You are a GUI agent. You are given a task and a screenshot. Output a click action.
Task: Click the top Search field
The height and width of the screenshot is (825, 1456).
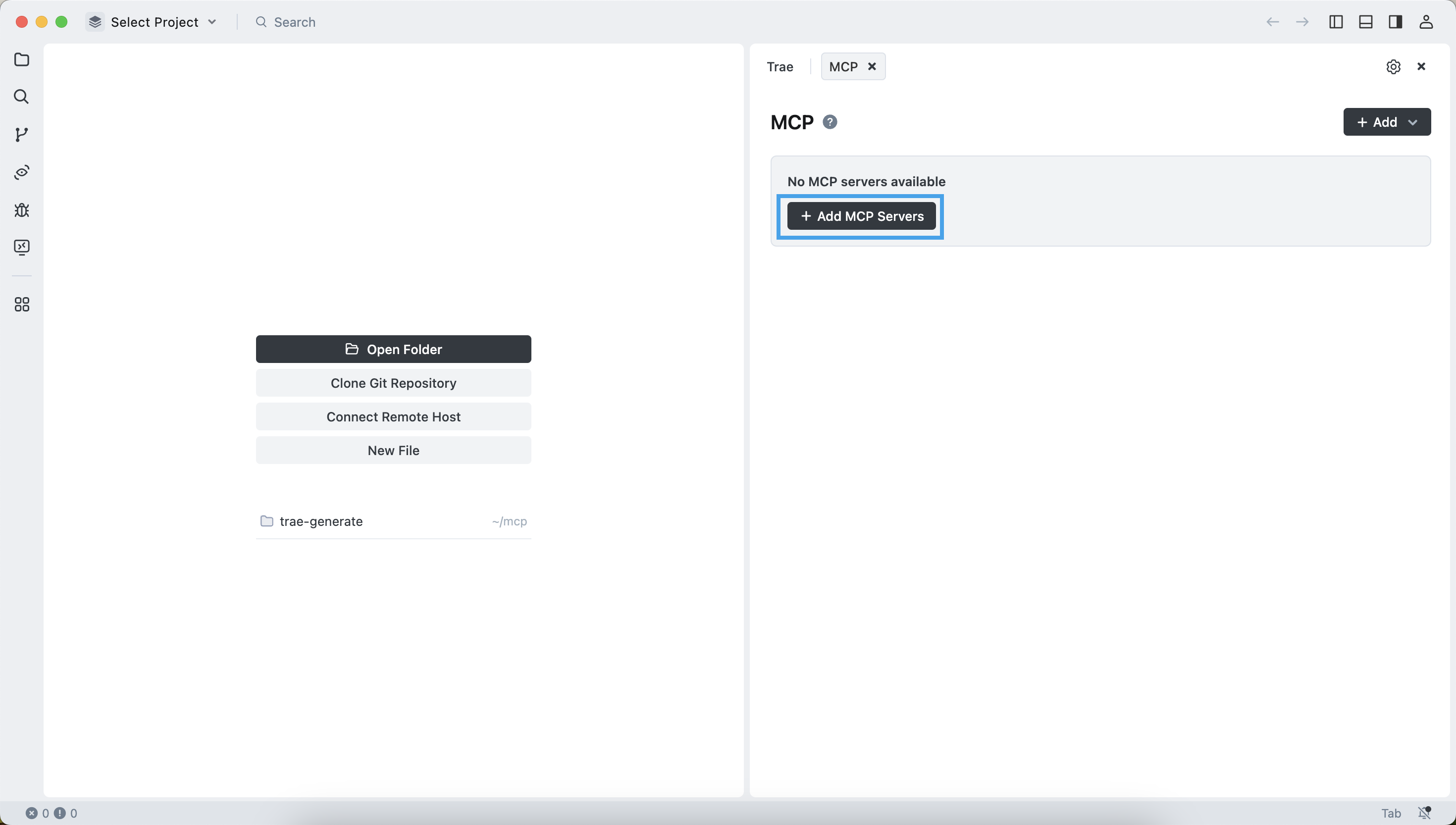tap(295, 22)
